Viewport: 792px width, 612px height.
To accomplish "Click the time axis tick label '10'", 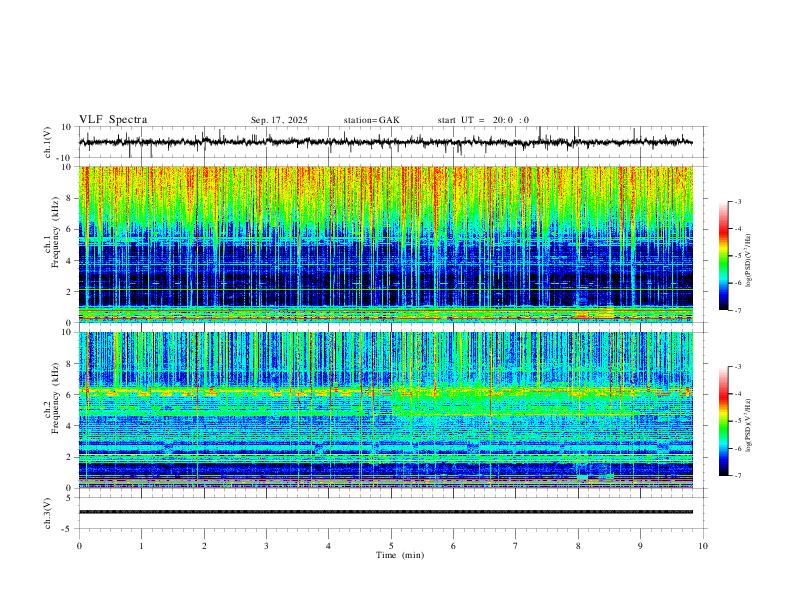I will click(703, 546).
